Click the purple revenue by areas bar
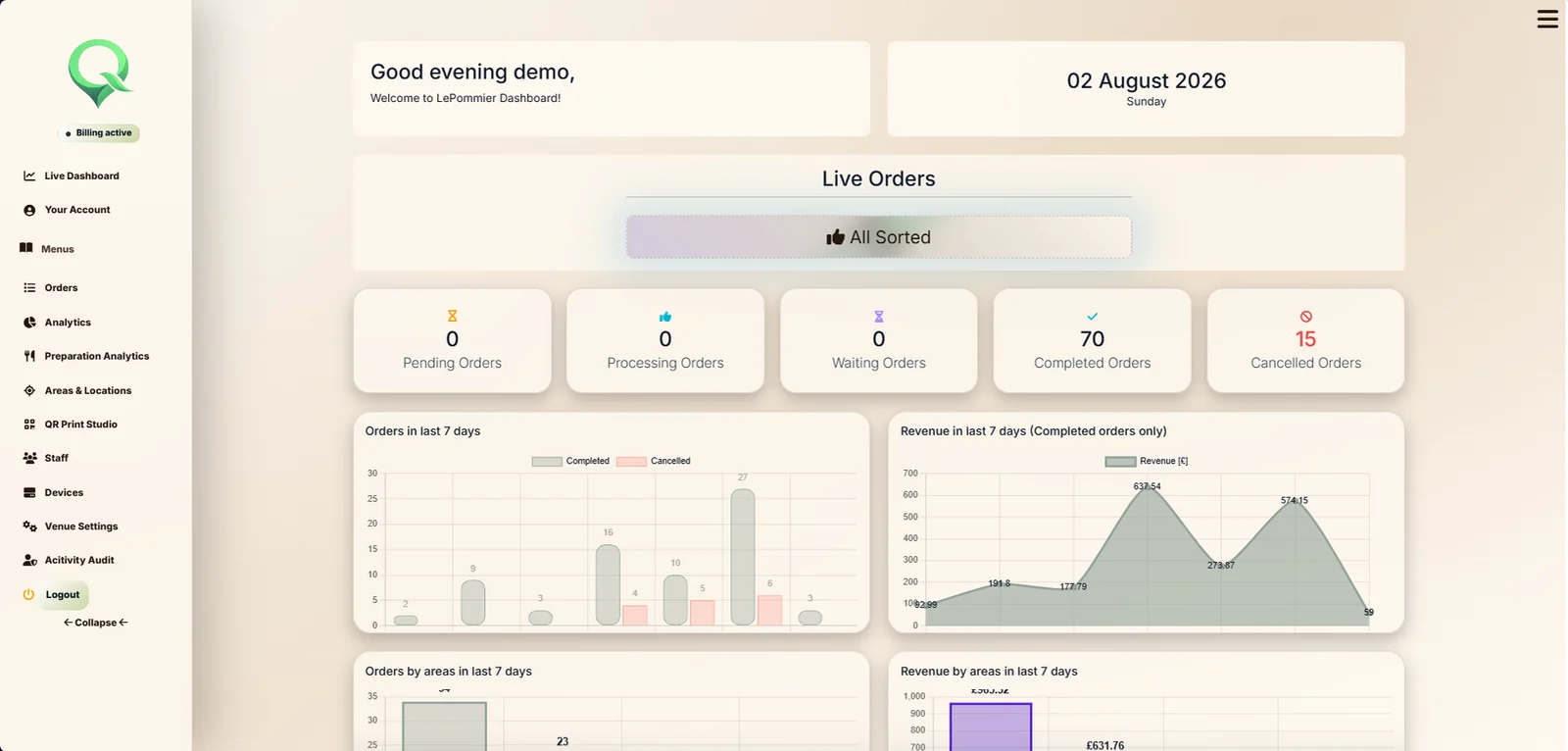The width and height of the screenshot is (1568, 751). coord(991,726)
